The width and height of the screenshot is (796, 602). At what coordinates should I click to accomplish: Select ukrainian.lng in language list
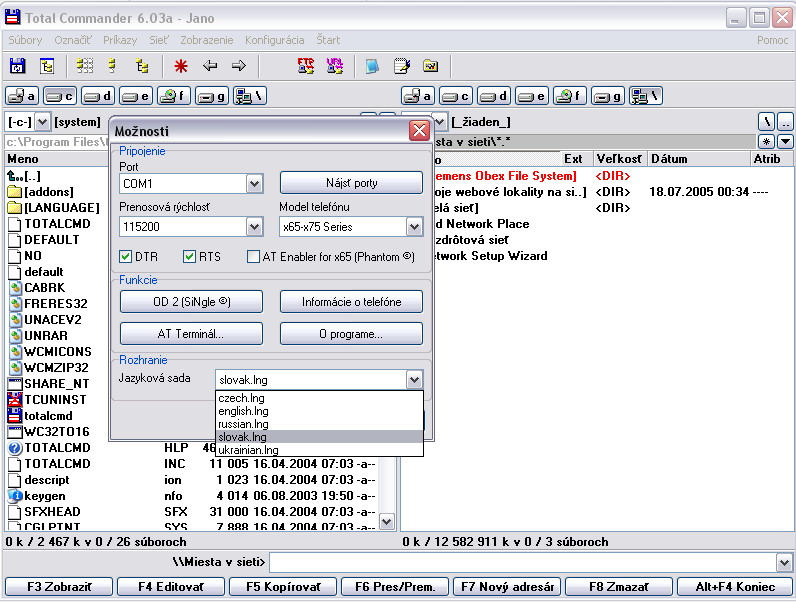[x=319, y=450]
